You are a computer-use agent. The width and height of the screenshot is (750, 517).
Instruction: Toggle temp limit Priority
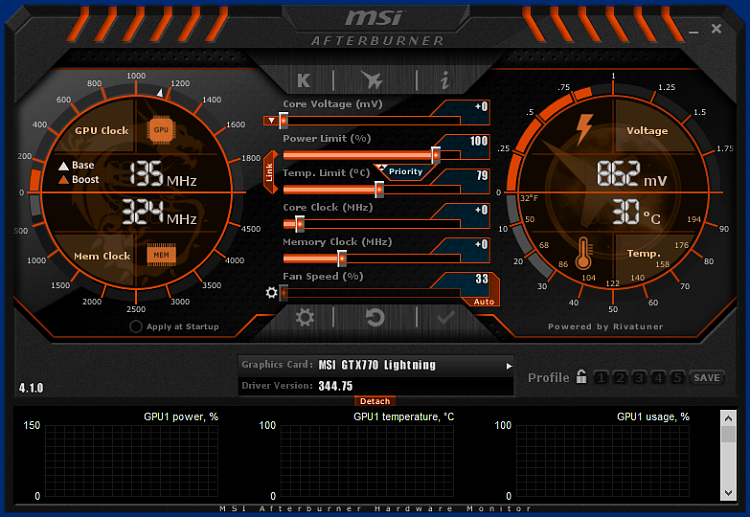click(x=405, y=172)
